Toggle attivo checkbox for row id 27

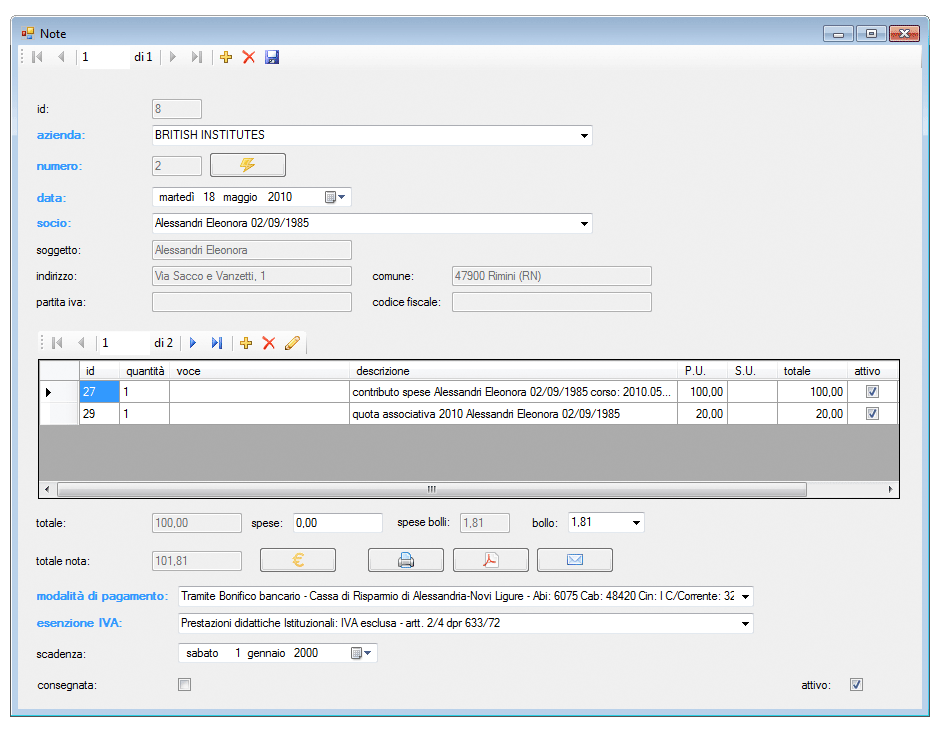tap(872, 392)
